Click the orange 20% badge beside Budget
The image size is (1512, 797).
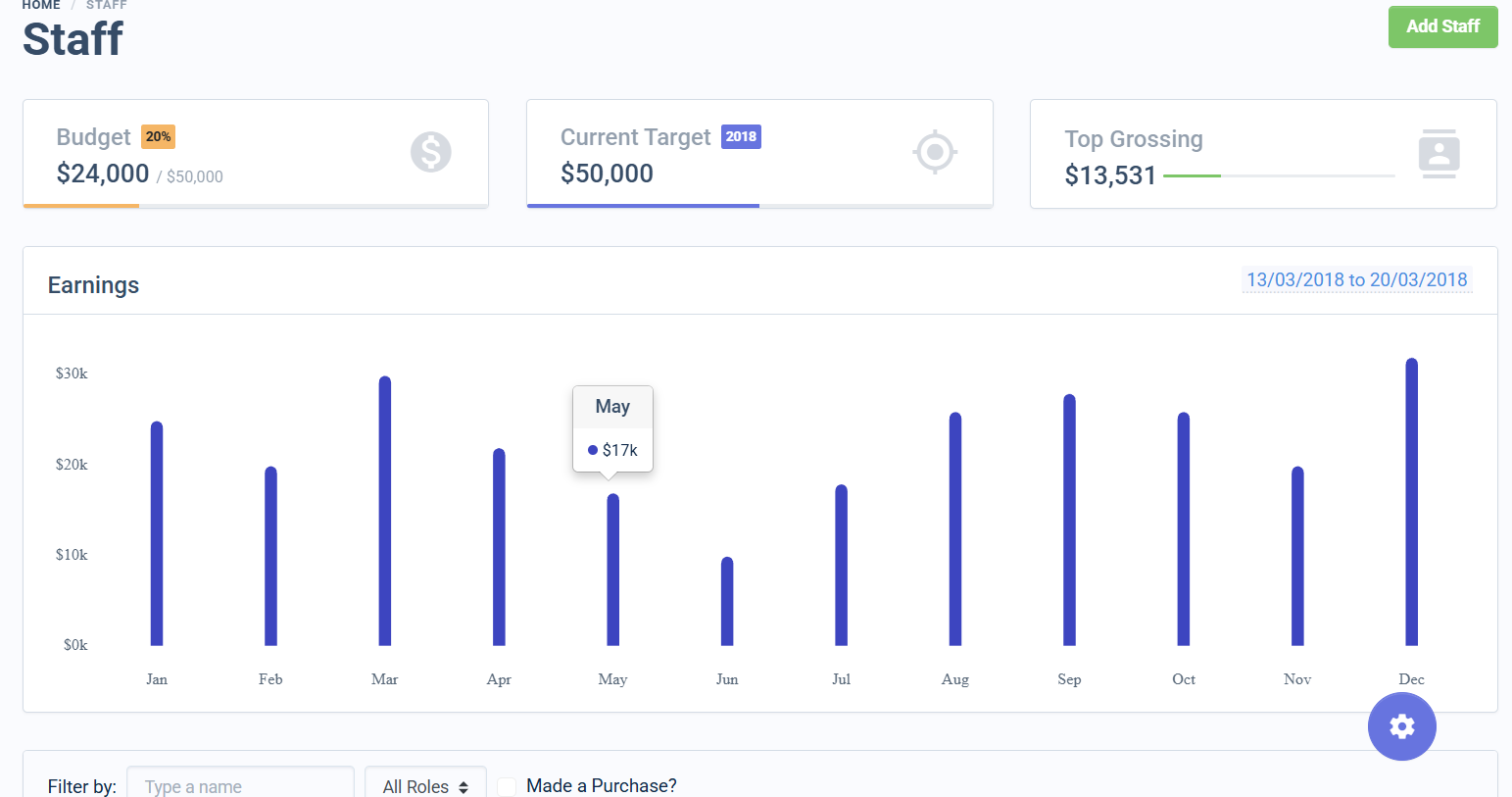click(156, 138)
